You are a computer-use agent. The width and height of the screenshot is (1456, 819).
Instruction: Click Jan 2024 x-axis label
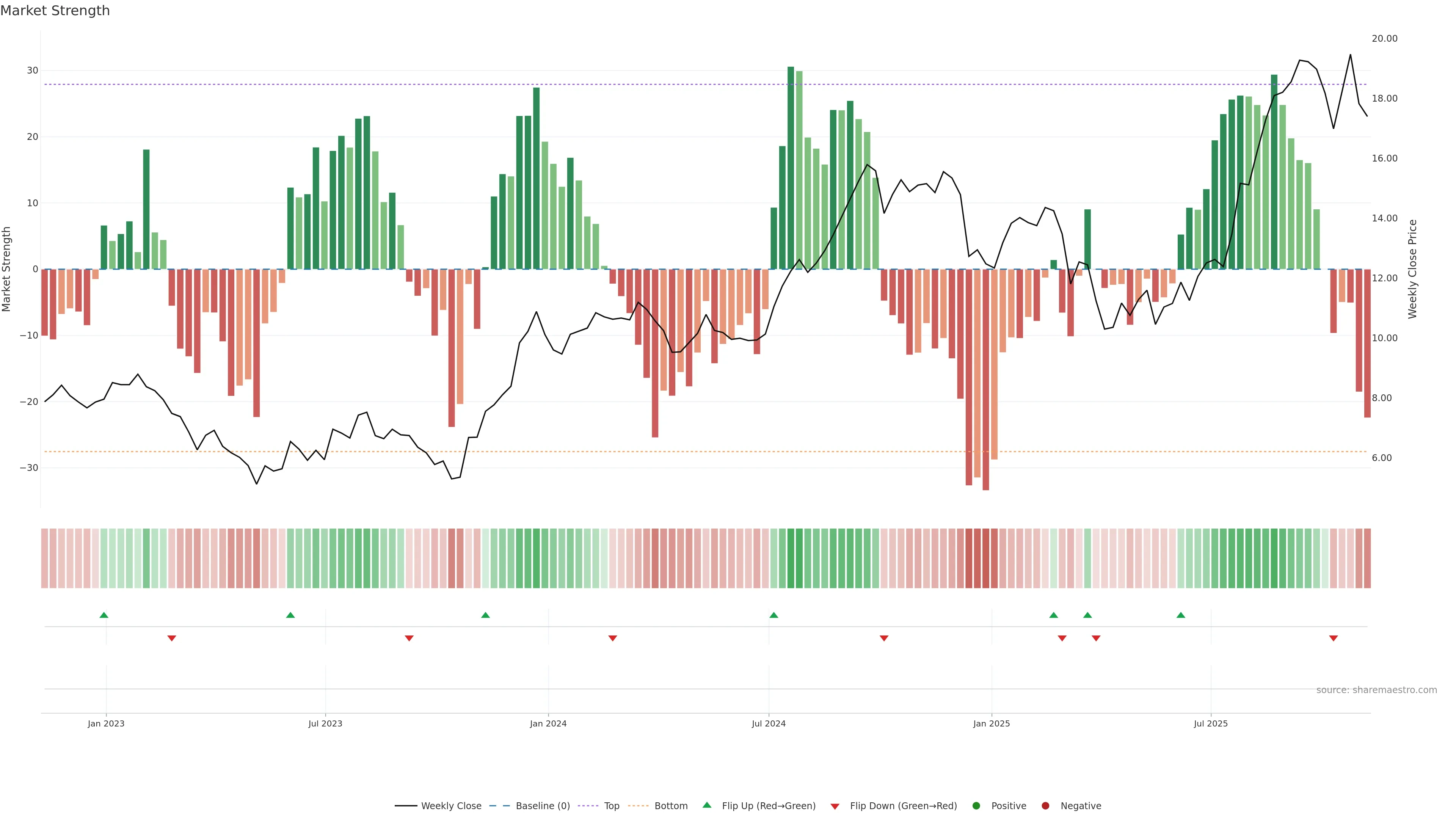pyautogui.click(x=548, y=723)
